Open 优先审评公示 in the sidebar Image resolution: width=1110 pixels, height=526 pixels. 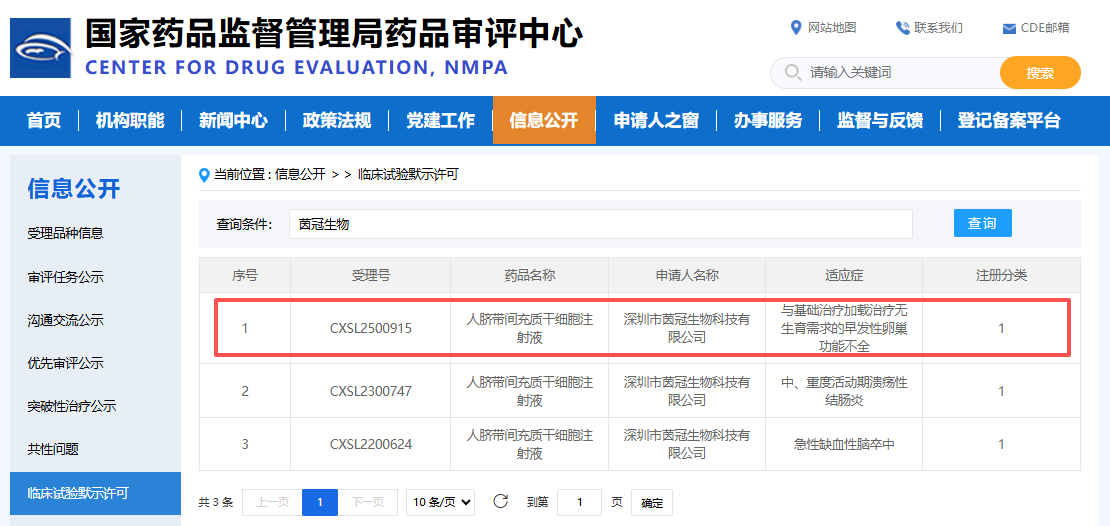pos(65,363)
